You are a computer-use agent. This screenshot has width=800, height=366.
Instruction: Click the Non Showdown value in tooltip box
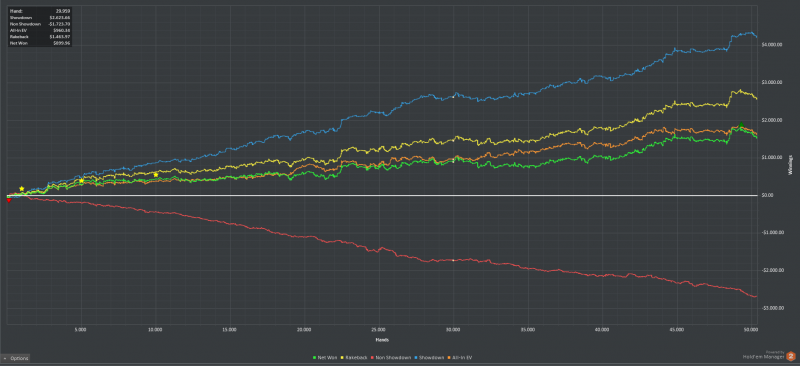point(60,24)
